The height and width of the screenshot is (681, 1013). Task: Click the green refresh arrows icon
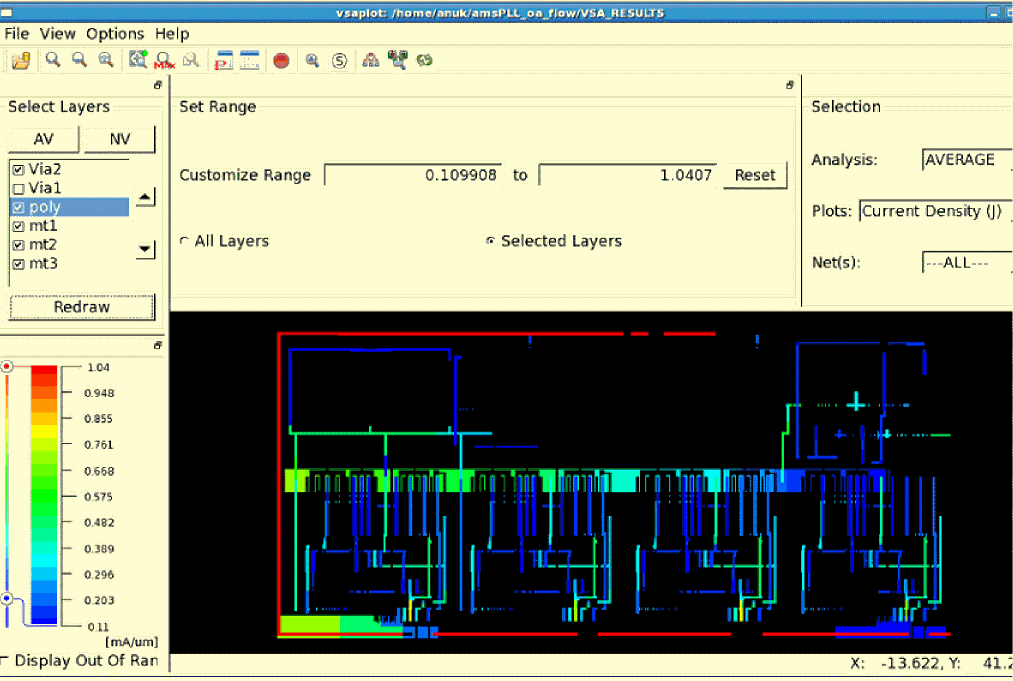[425, 61]
